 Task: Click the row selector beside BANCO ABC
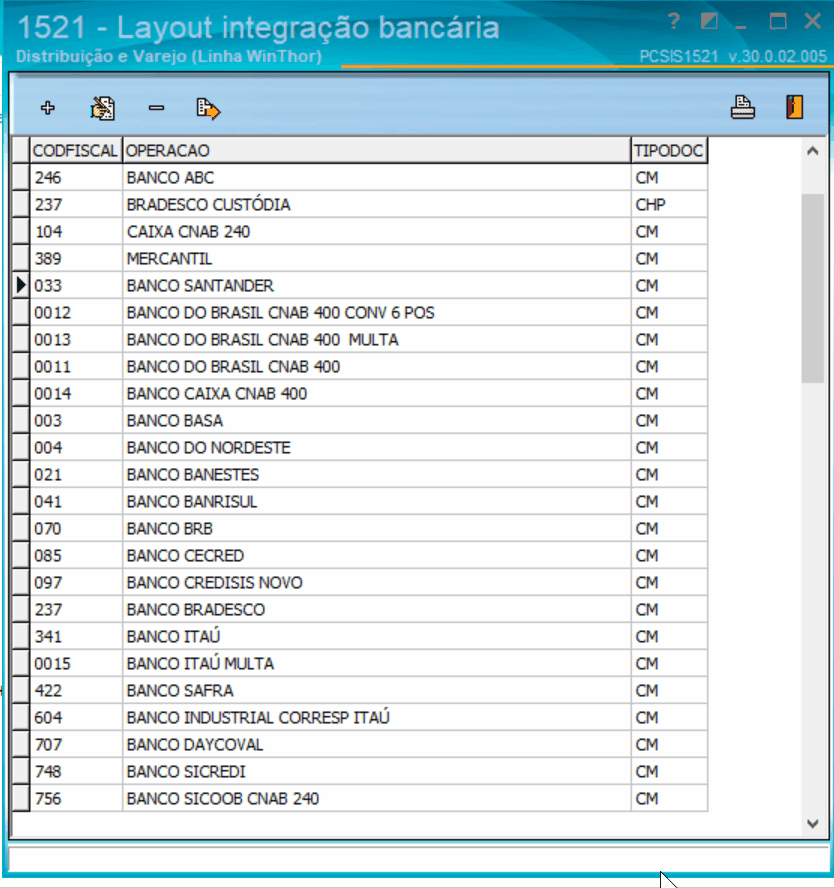(21, 178)
